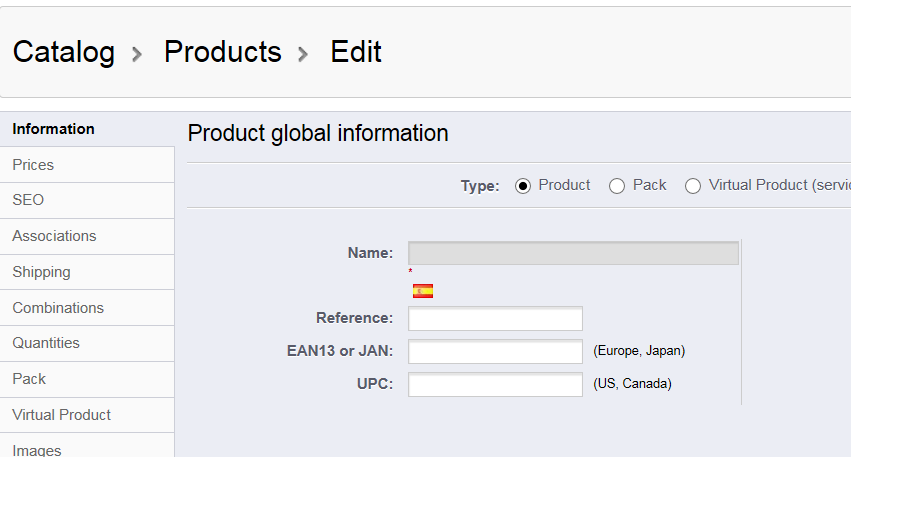
Task: Click the product Name input field
Action: [x=573, y=253]
